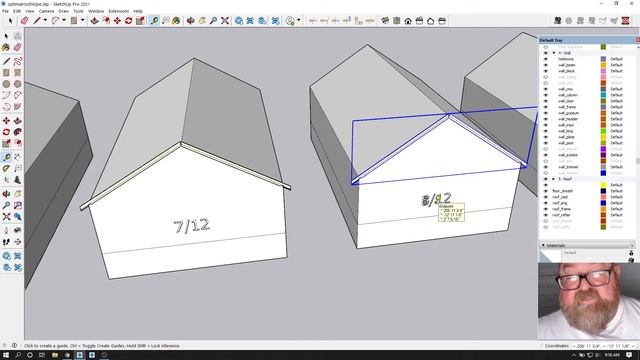Select the roof_clad tag row
The height and width of the screenshot is (360, 640).
tap(587, 197)
